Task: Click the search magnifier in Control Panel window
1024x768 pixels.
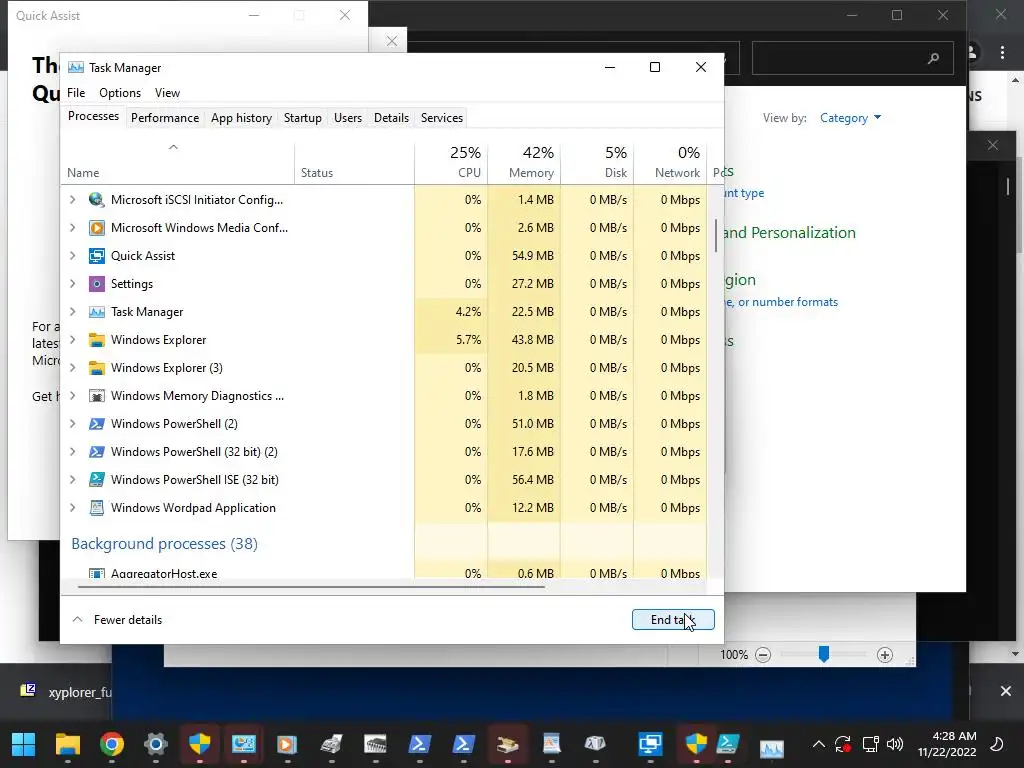Action: 933,59
